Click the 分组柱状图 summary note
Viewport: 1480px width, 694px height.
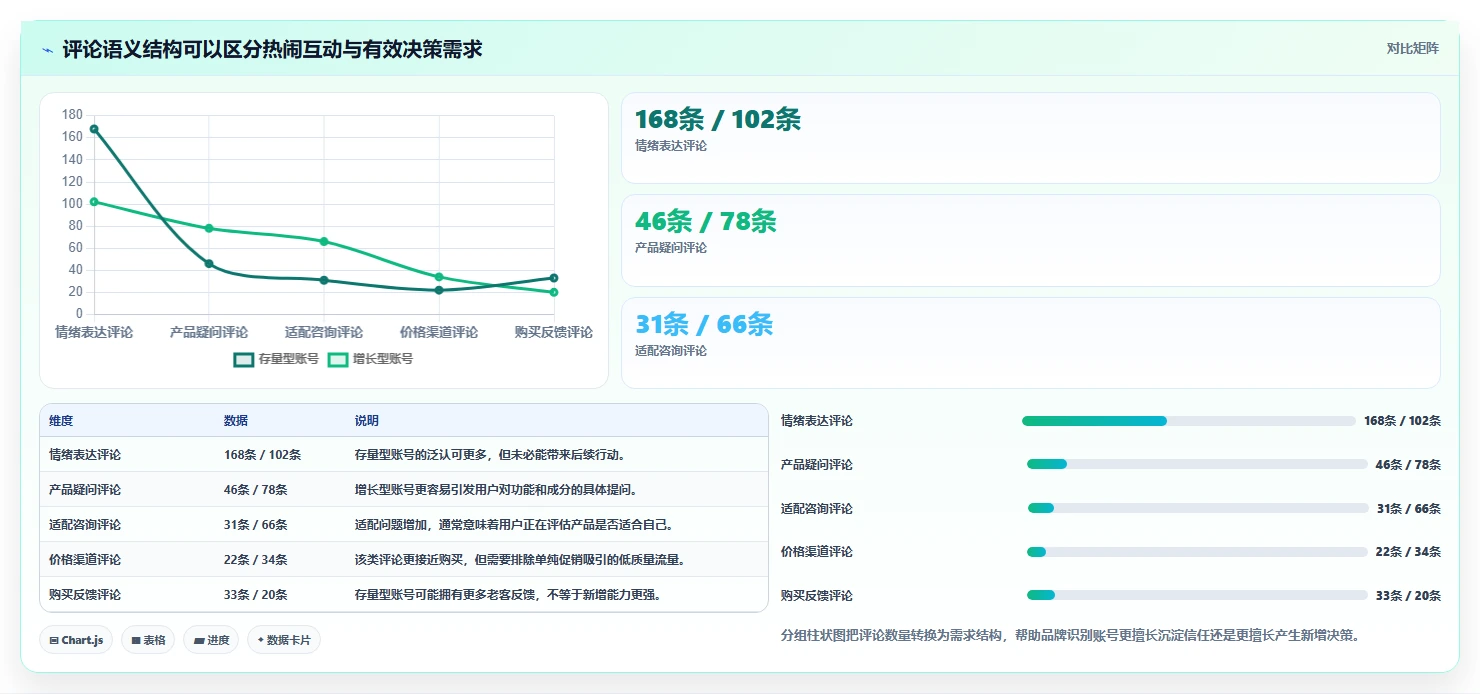(1070, 635)
